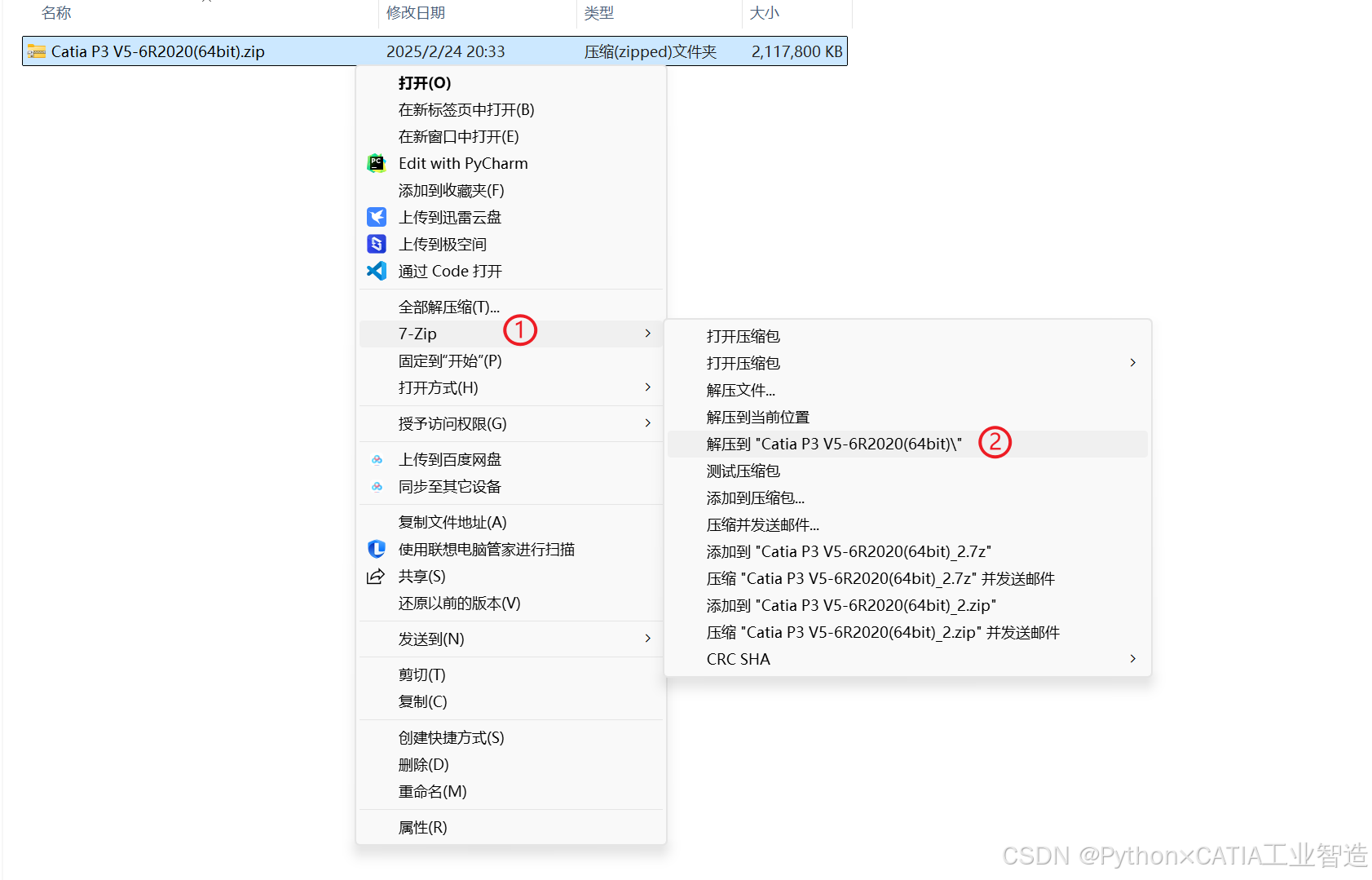This screenshot has height=880, width=1372.
Task: Select 在新窗口中打开(E)
Action: tap(511, 137)
